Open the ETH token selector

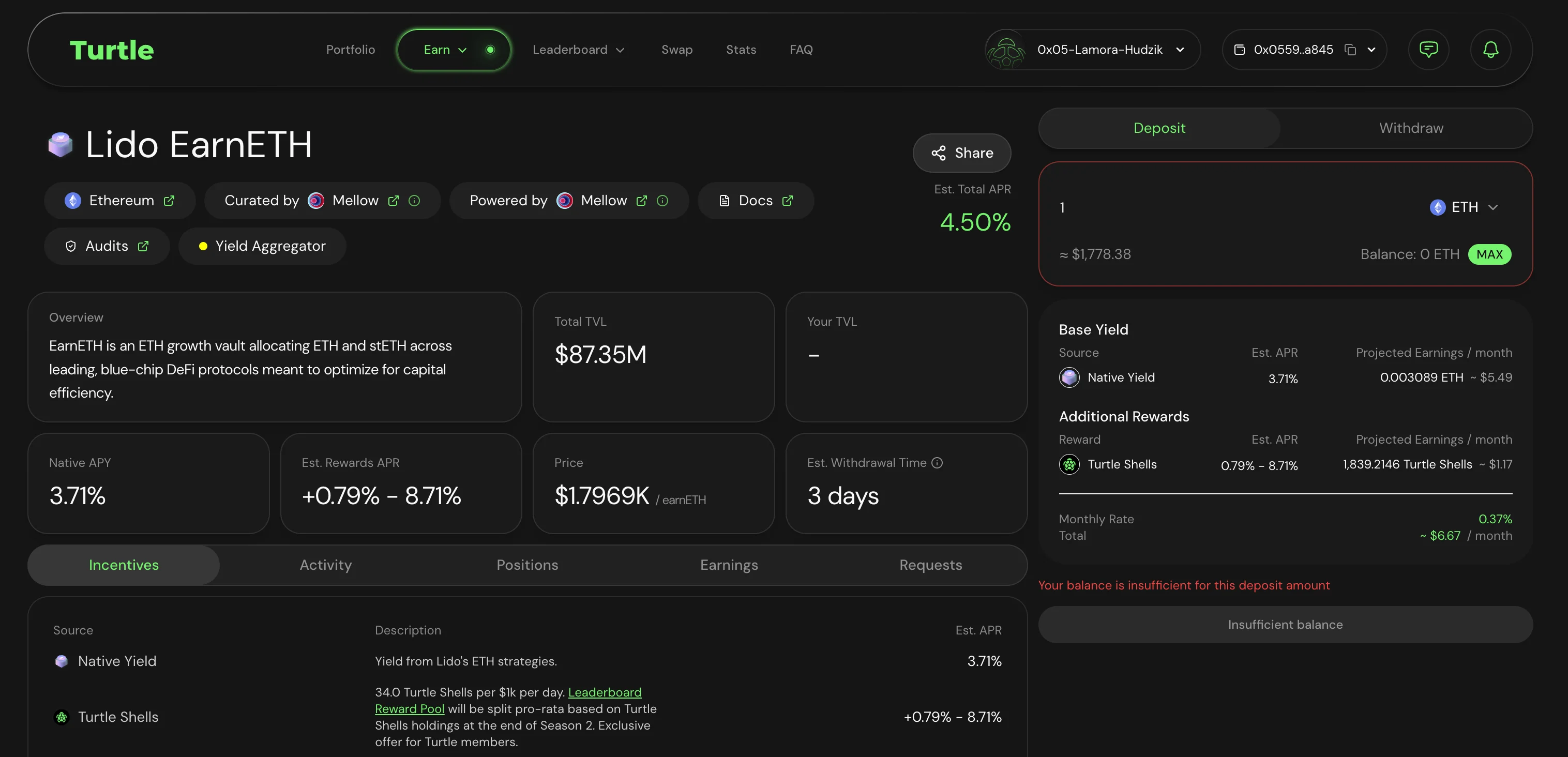(x=1464, y=207)
